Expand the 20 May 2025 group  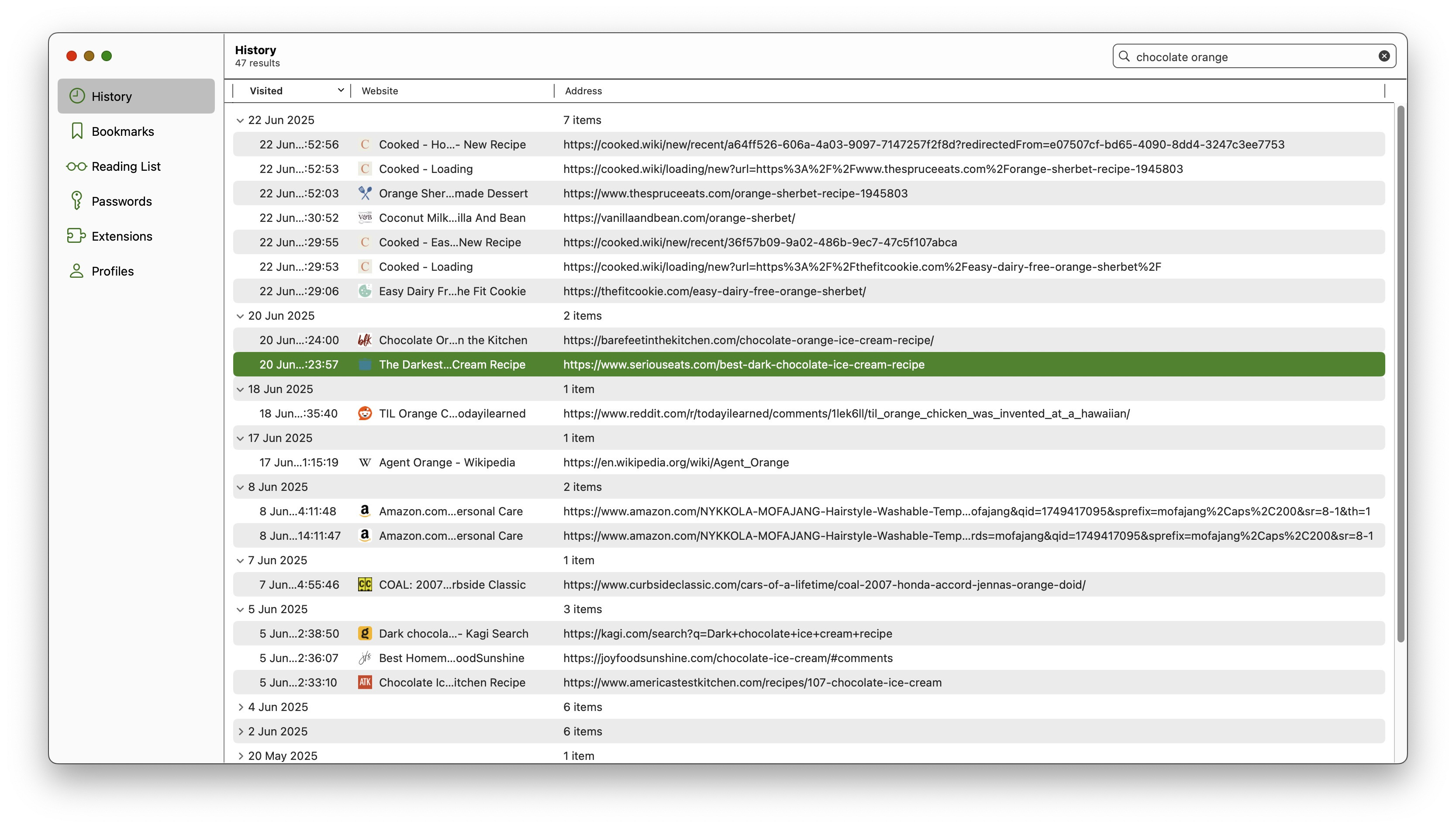[x=241, y=756]
